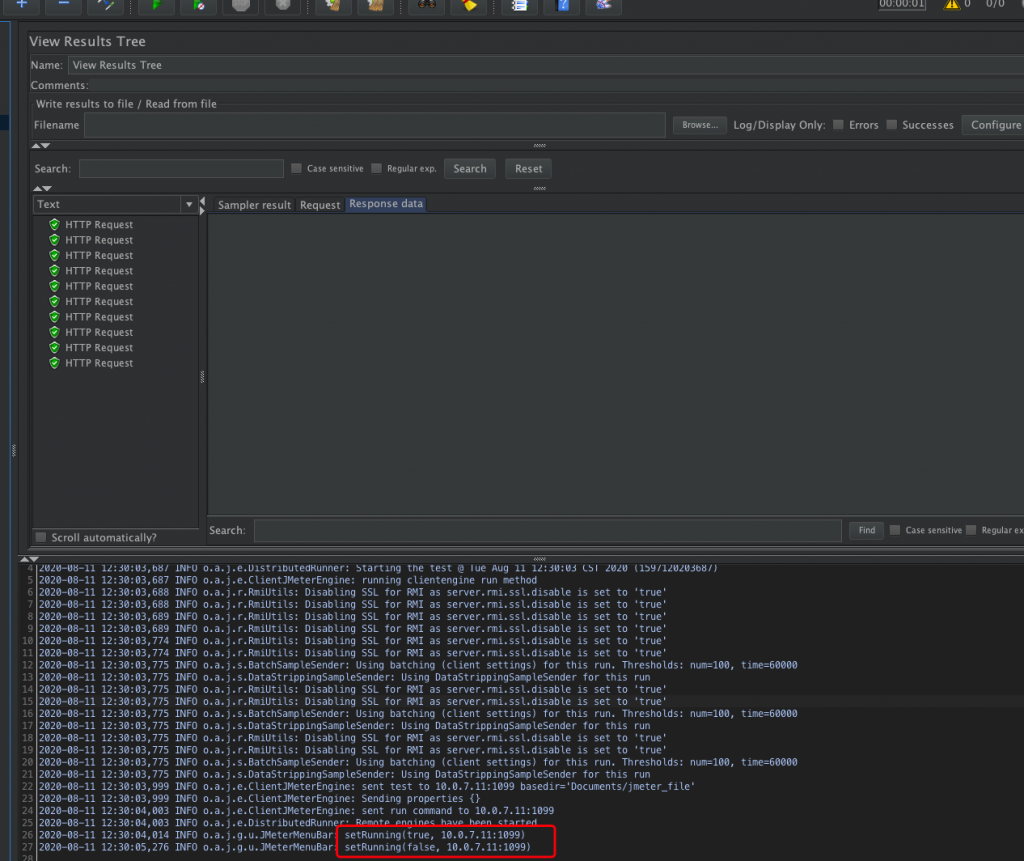The image size is (1024, 861).
Task: Click the Collapse all minus toolbar icon
Action: point(63,5)
